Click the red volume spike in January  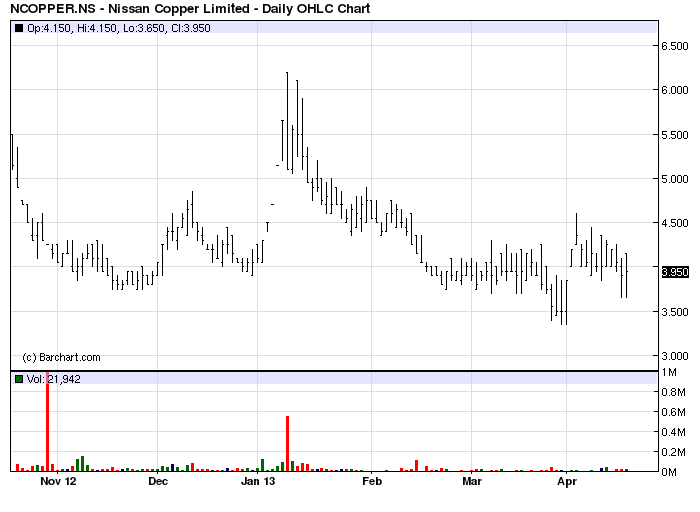(288, 443)
